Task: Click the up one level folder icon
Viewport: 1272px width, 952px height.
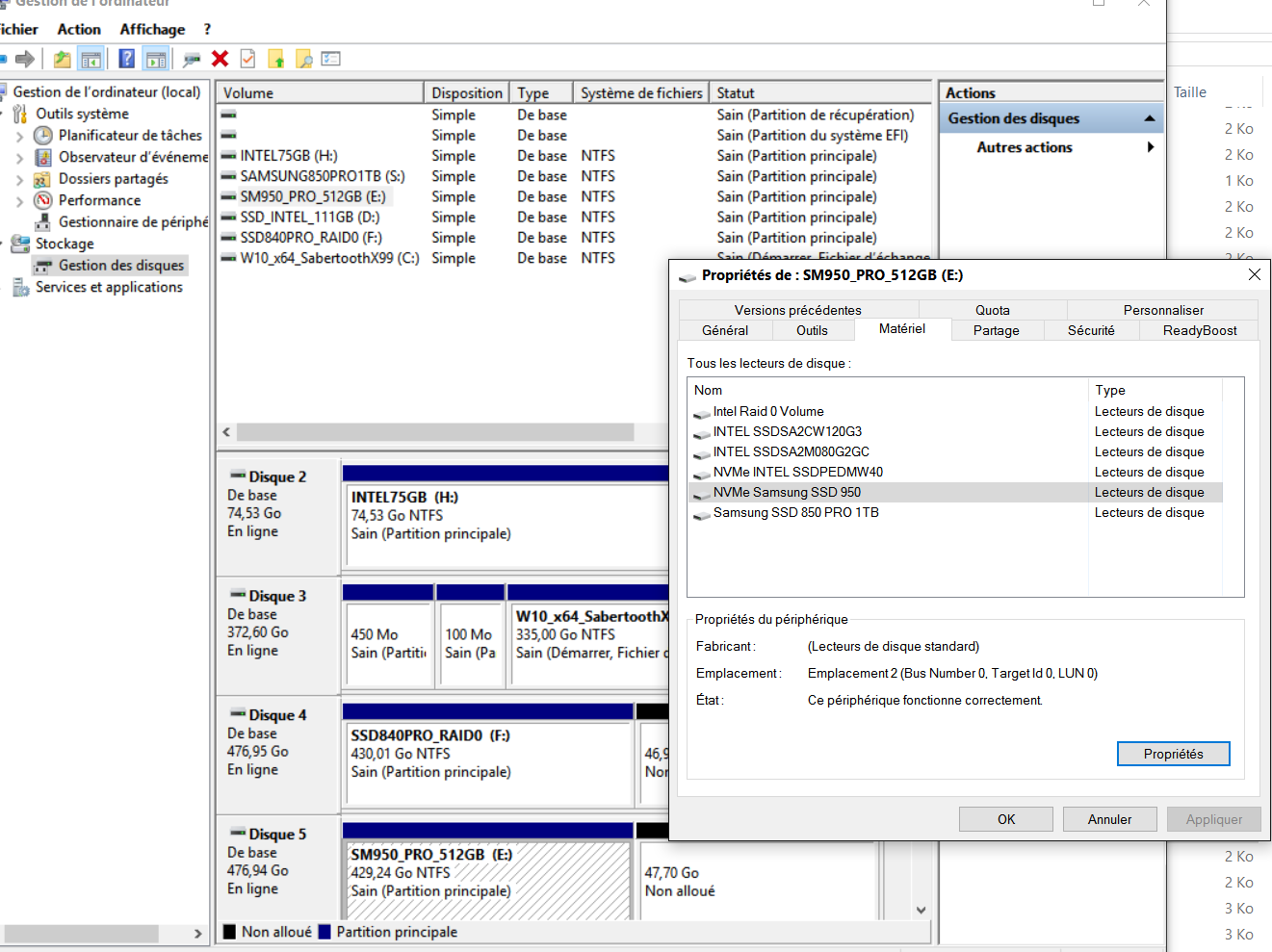Action: point(62,59)
